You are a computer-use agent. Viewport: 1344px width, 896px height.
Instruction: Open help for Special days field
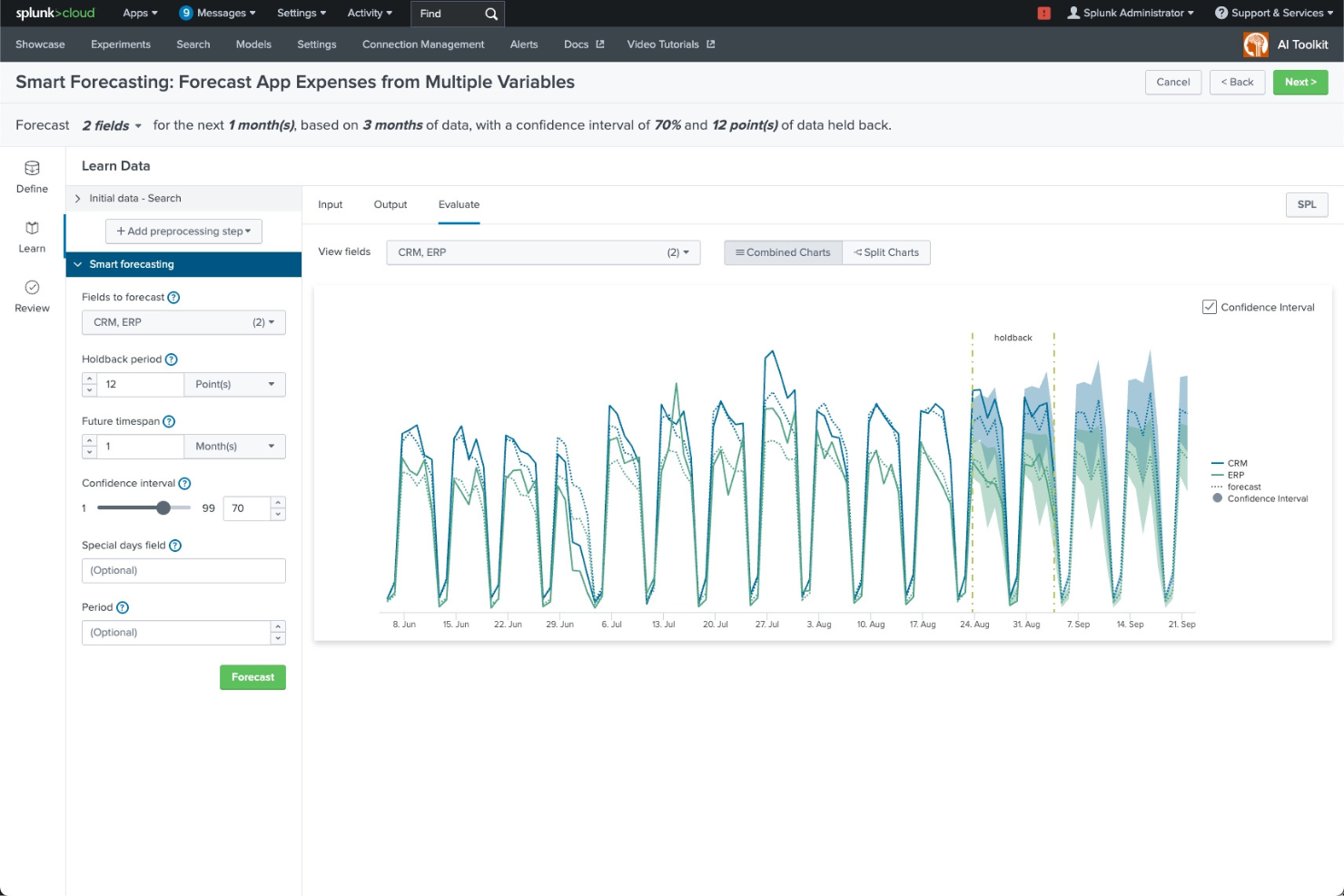click(175, 546)
